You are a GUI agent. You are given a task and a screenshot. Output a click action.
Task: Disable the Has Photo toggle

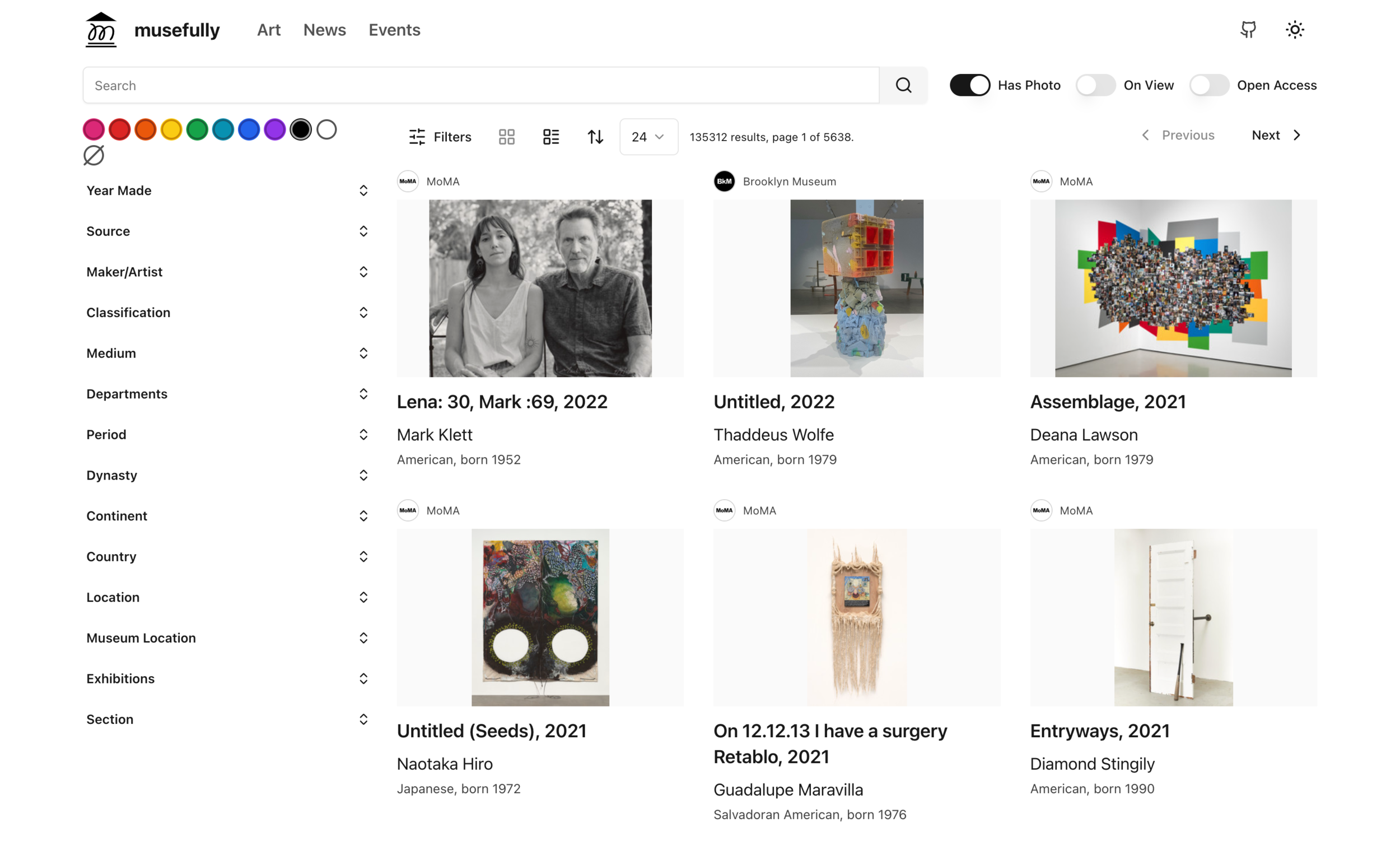coord(969,85)
